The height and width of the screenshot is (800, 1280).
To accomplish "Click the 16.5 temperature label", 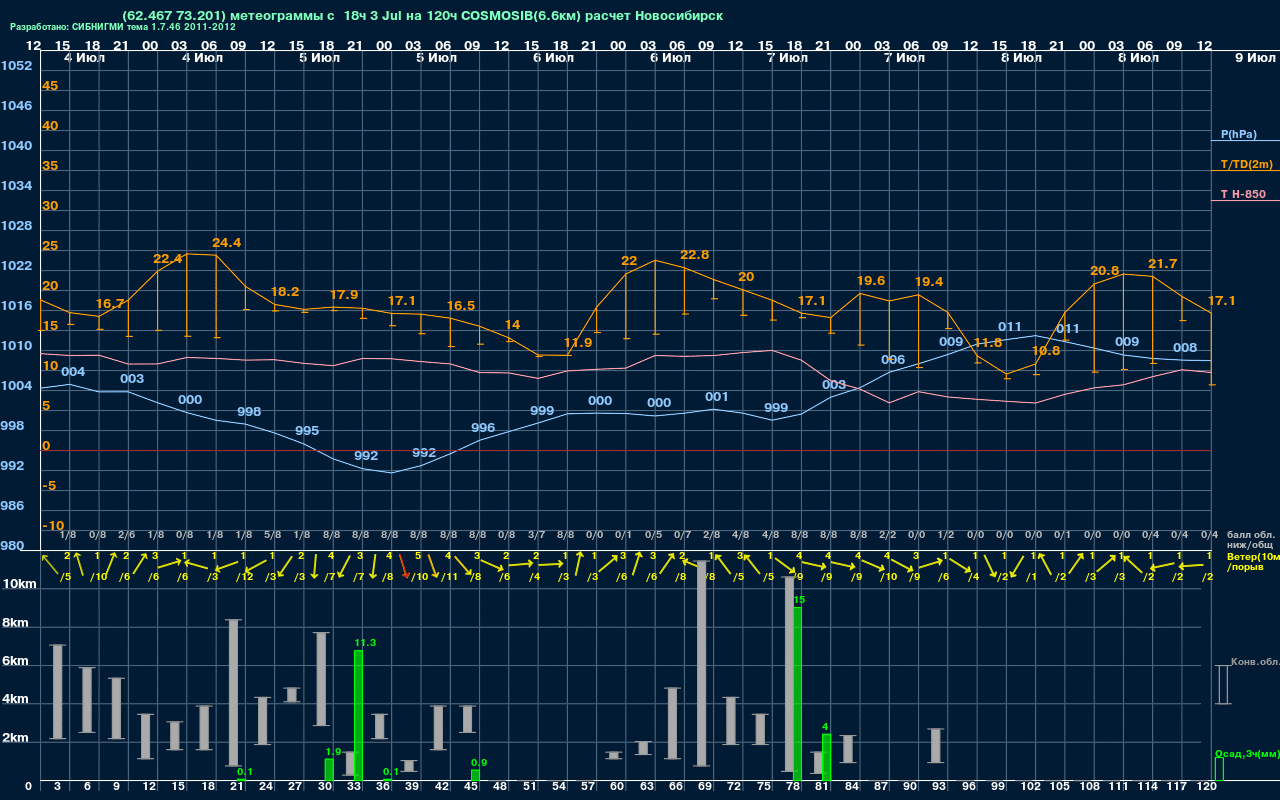I will [x=461, y=306].
